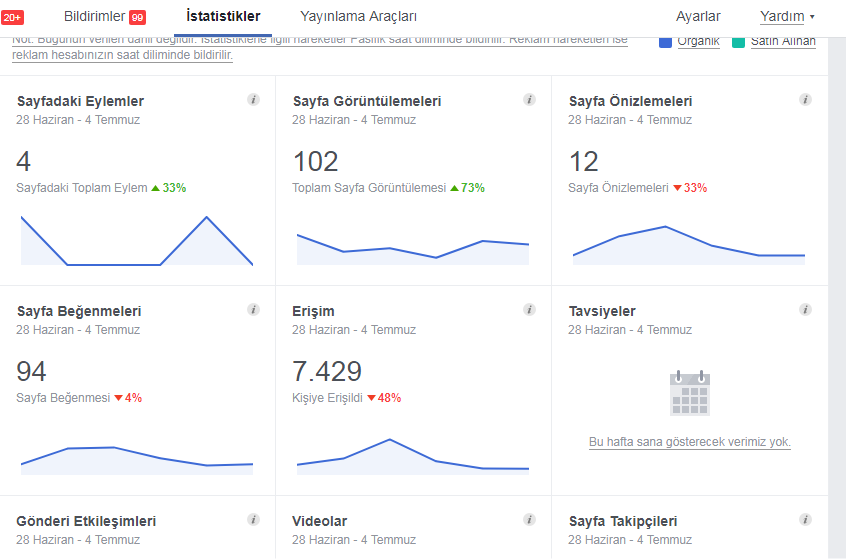Click the red 4% decrease indicator
This screenshot has width=846, height=559.
128,398
